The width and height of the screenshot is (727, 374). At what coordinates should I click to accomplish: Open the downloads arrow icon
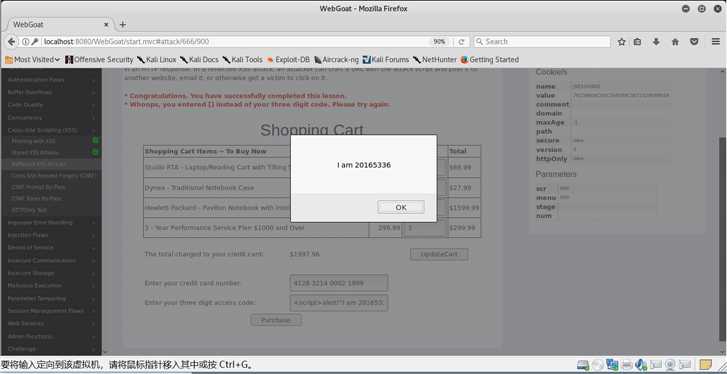pyautogui.click(x=656, y=42)
